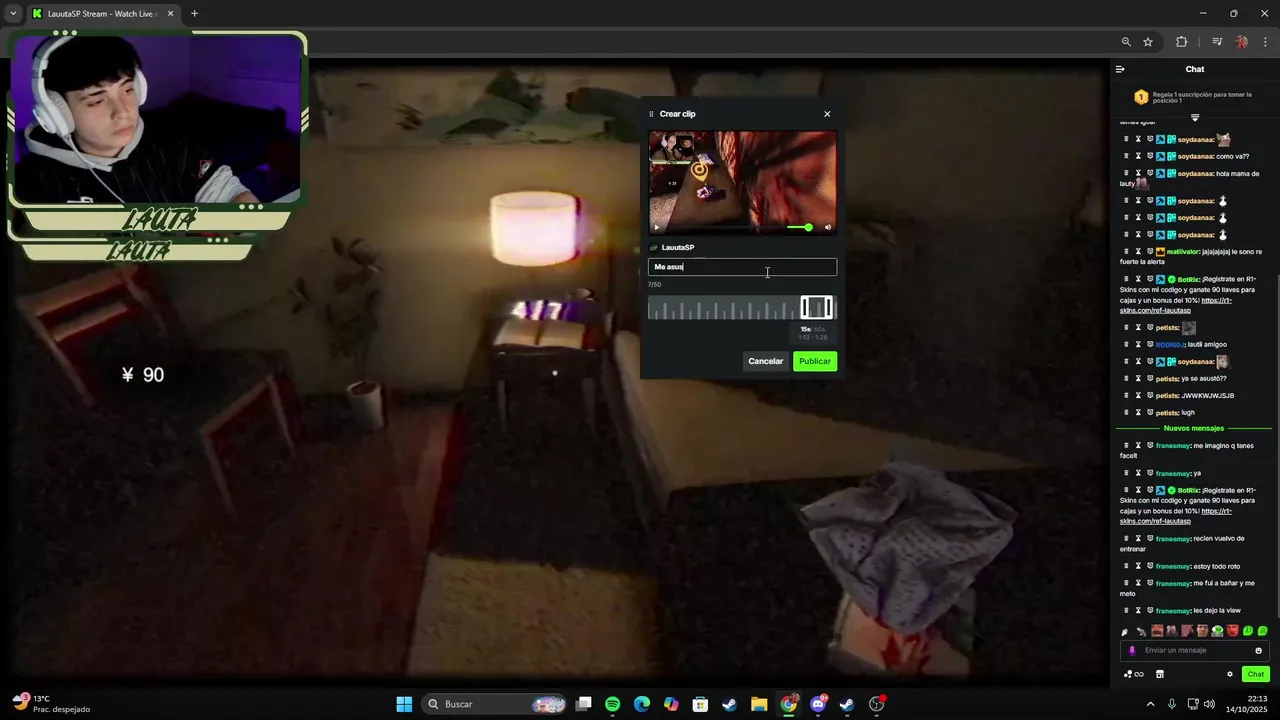Publish the clip with Publicar button
The height and width of the screenshot is (720, 1280).
[x=815, y=361]
